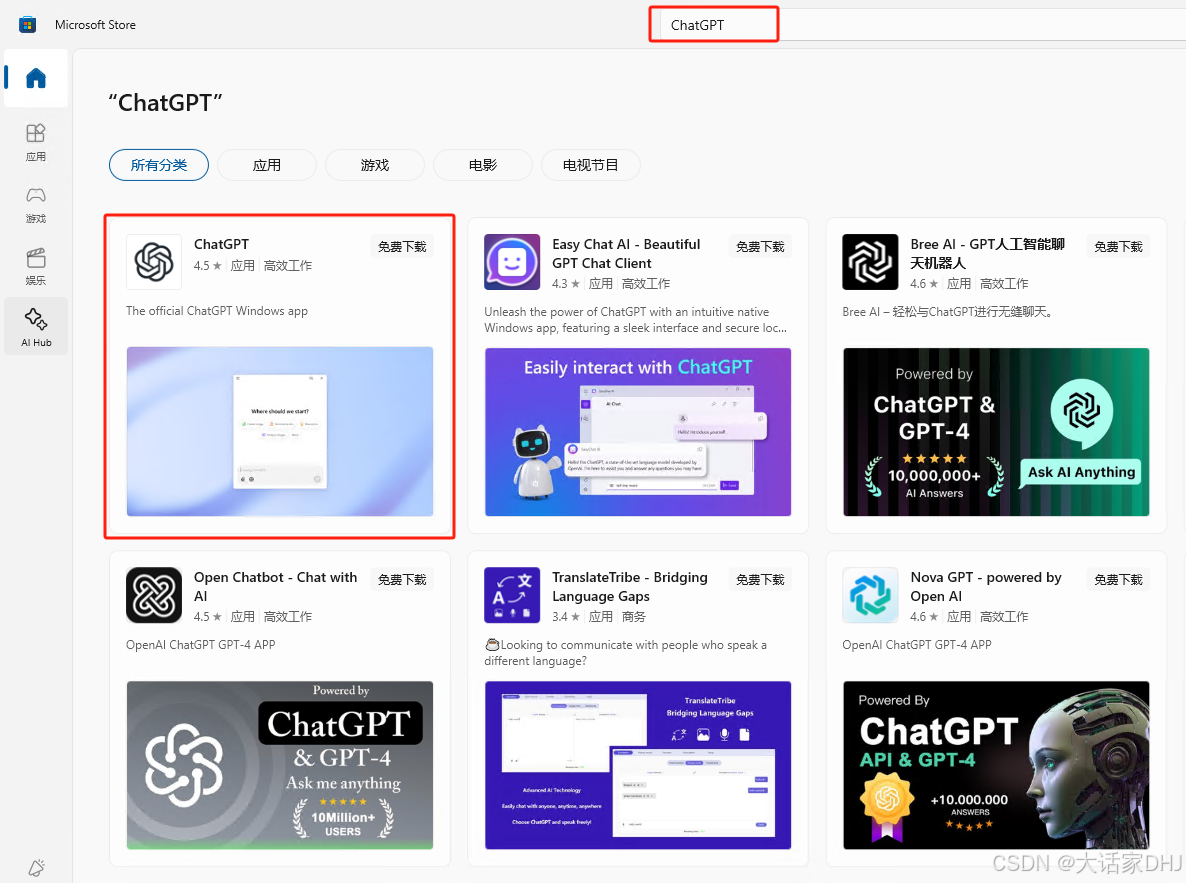Open the AI Hub sidebar section
The width and height of the screenshot is (1186, 883).
pos(36,327)
